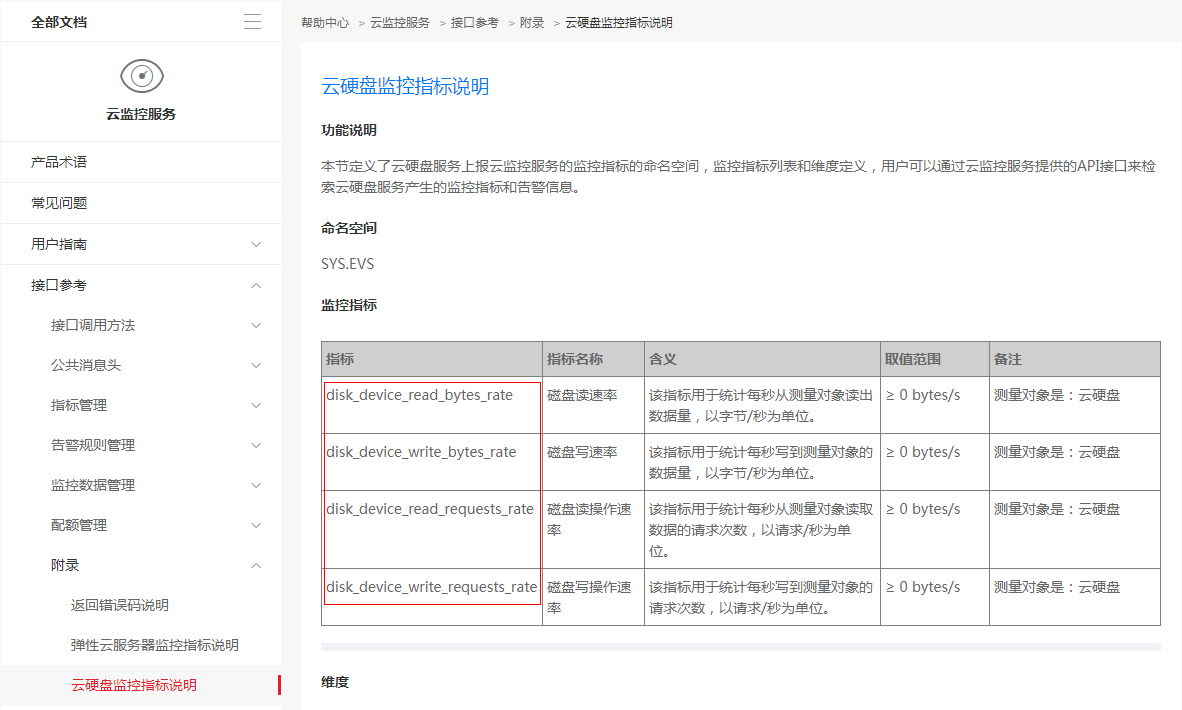
Task: Expand the 接口调用方法 chevron
Action: click(x=256, y=326)
